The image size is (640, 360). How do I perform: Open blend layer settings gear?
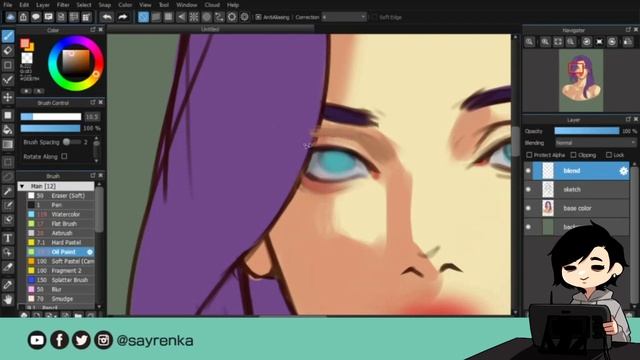pyautogui.click(x=623, y=171)
